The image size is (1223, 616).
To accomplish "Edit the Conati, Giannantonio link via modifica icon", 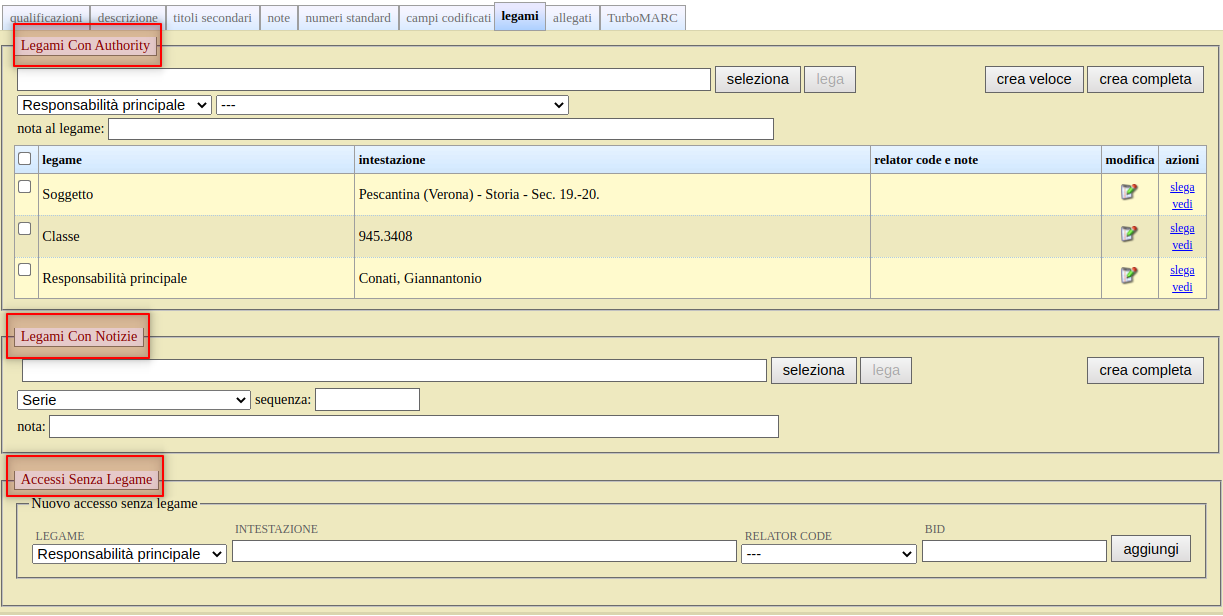I will [1129, 275].
